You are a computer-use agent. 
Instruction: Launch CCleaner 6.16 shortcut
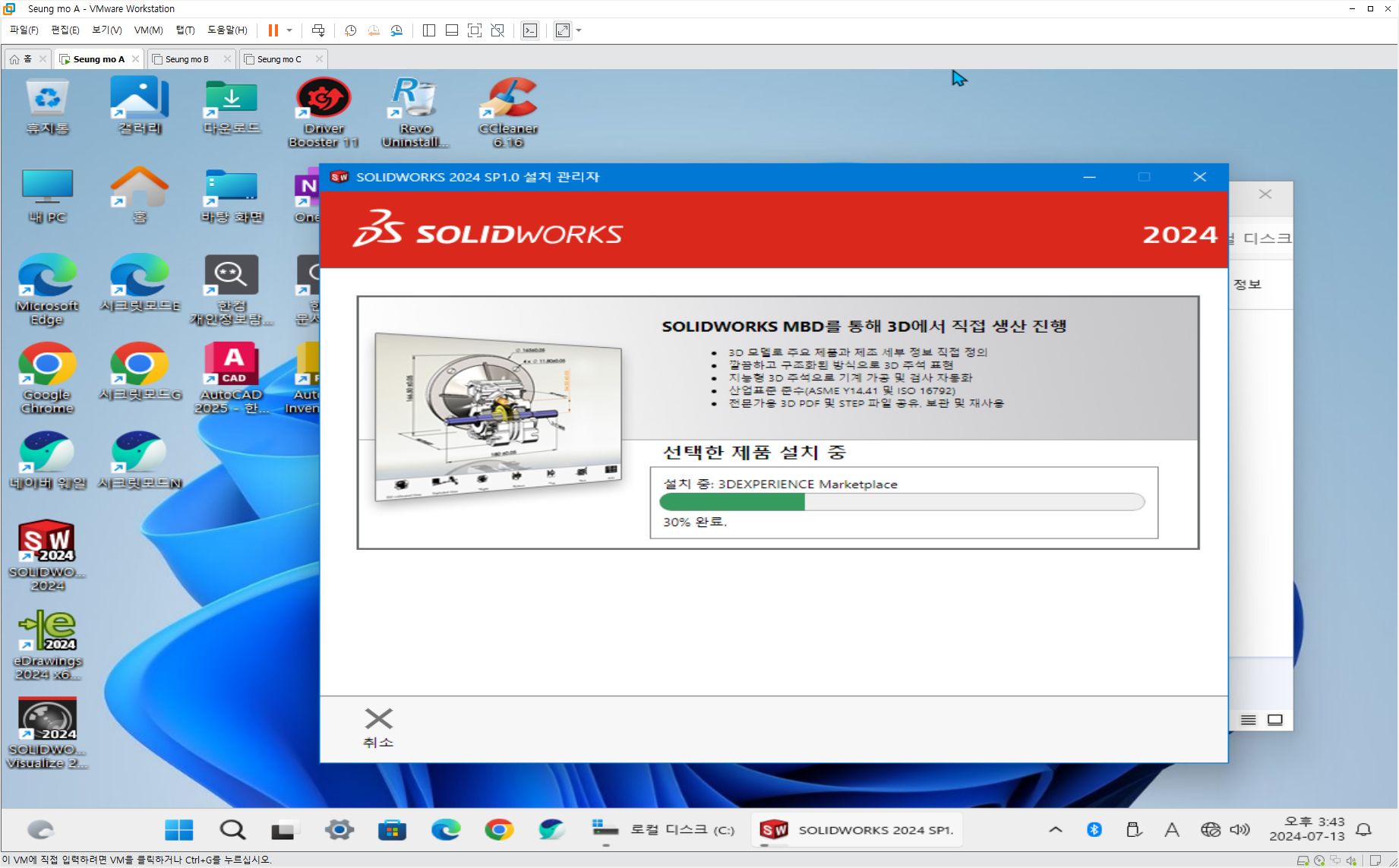[x=508, y=112]
